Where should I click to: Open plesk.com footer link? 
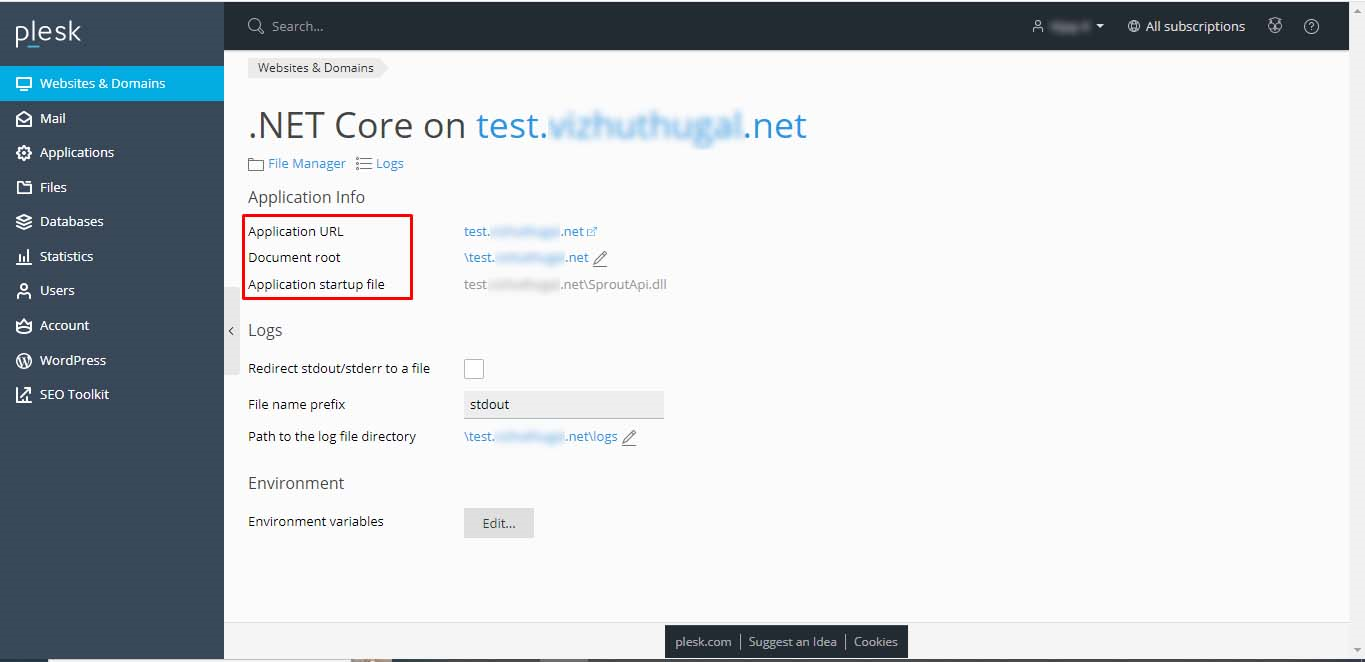[703, 642]
